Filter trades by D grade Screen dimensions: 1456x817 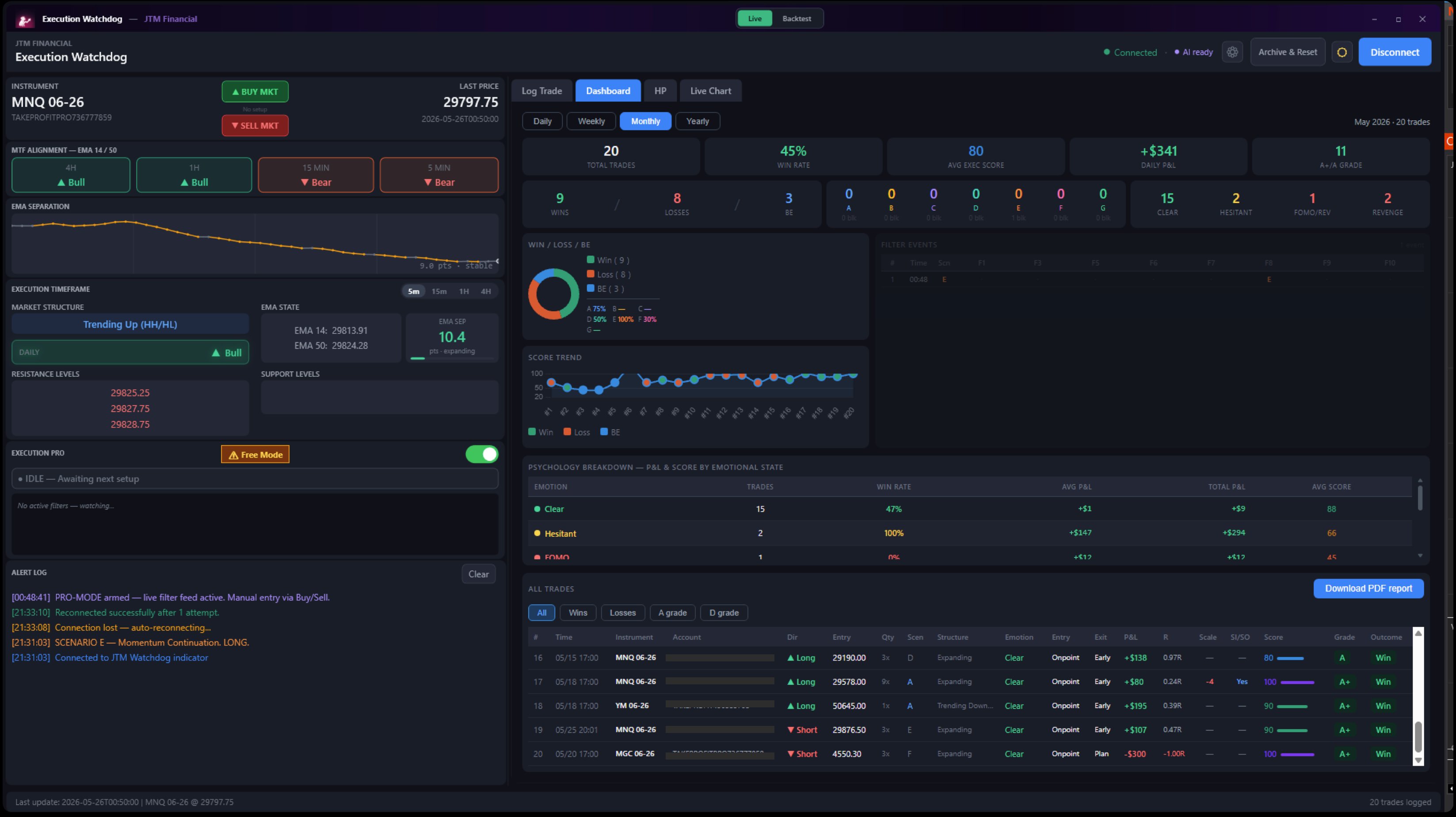coord(724,613)
